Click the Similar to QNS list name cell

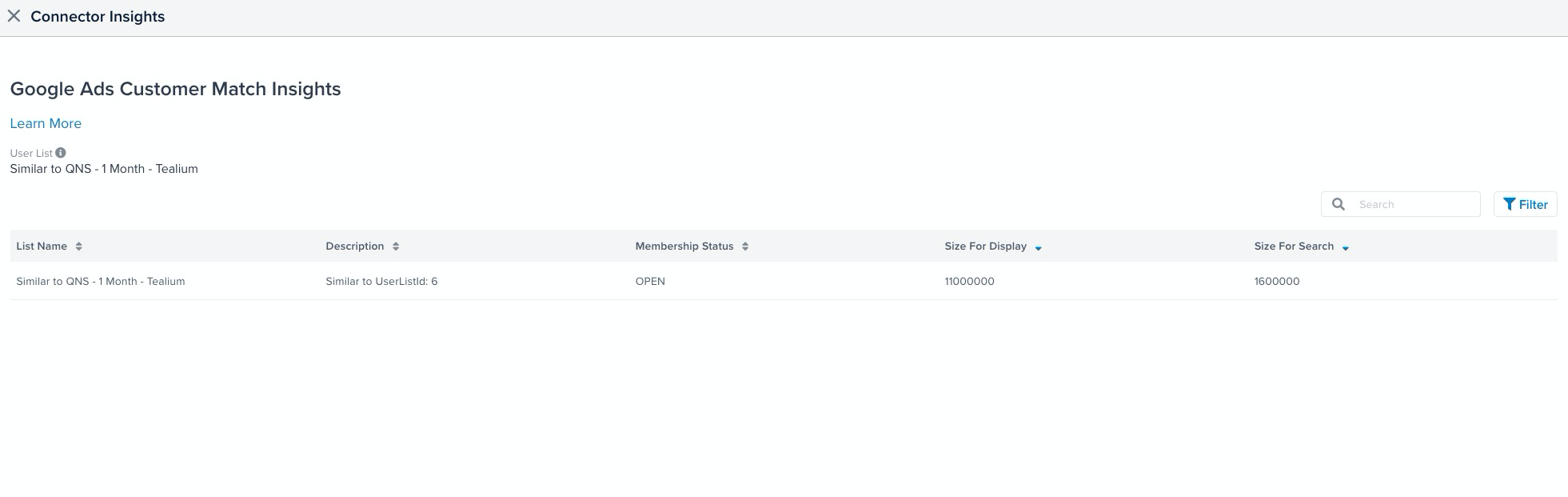[101, 282]
